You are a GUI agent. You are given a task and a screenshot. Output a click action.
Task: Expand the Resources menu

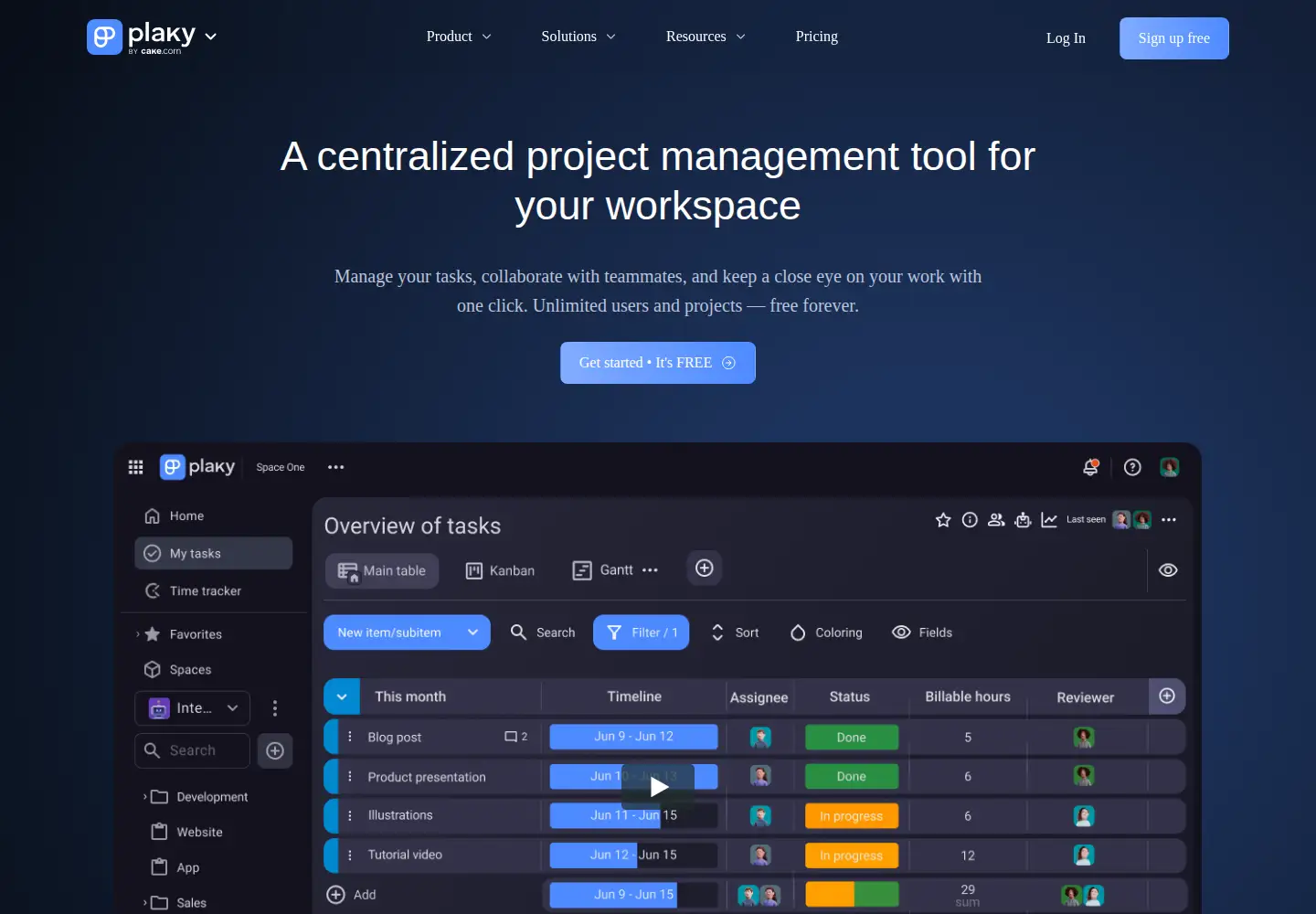pyautogui.click(x=706, y=37)
